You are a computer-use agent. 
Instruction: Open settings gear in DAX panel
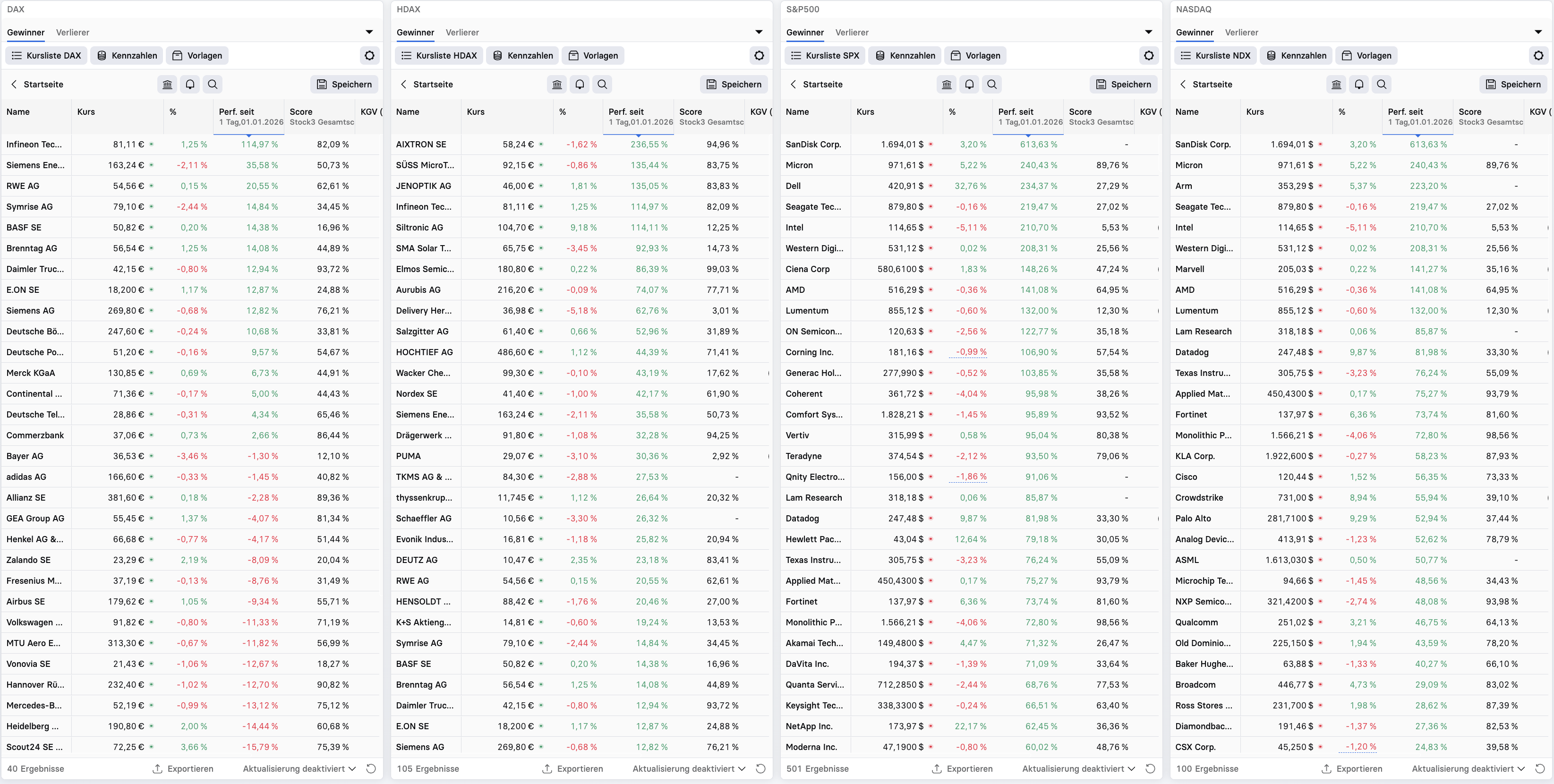(369, 55)
